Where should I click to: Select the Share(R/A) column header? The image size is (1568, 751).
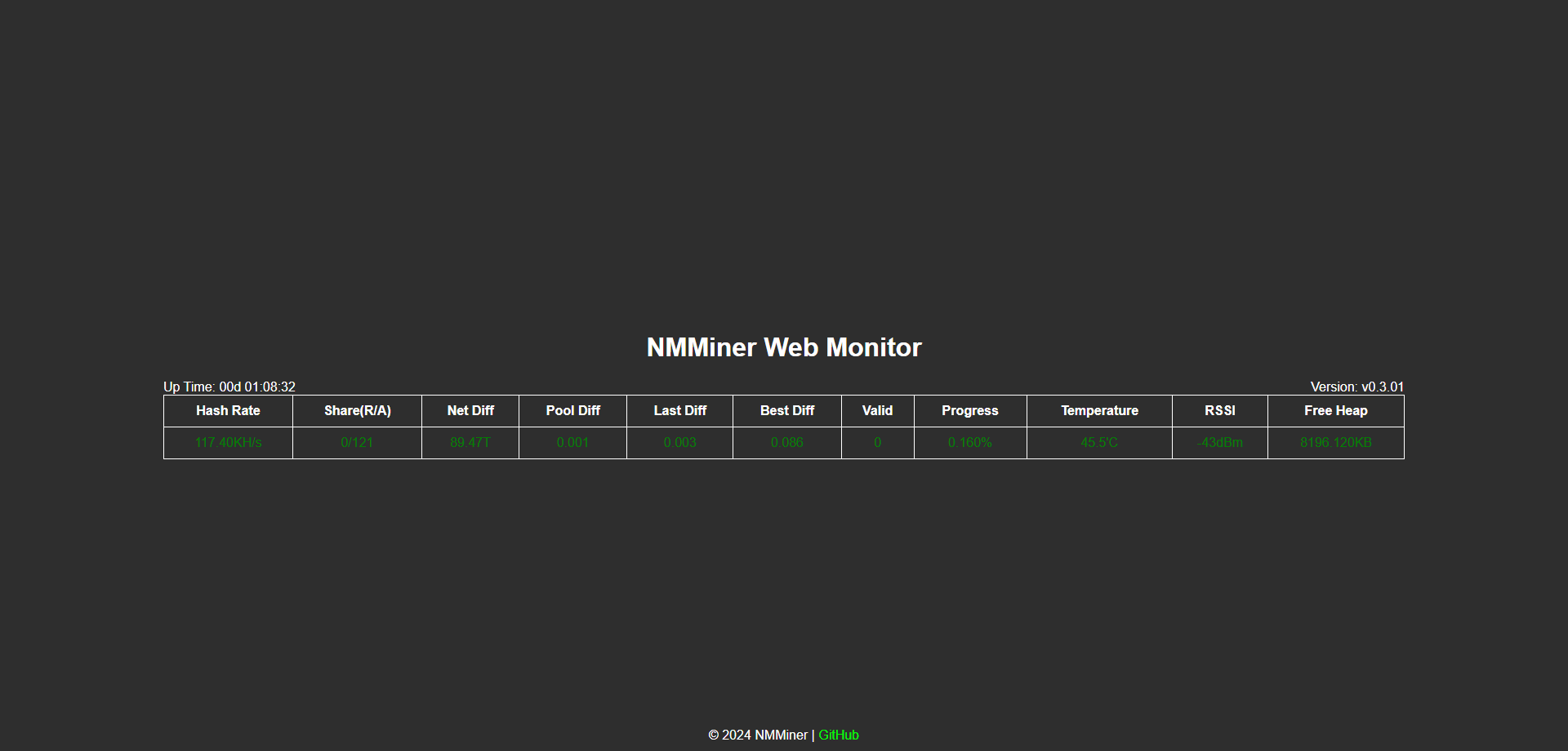pos(358,410)
